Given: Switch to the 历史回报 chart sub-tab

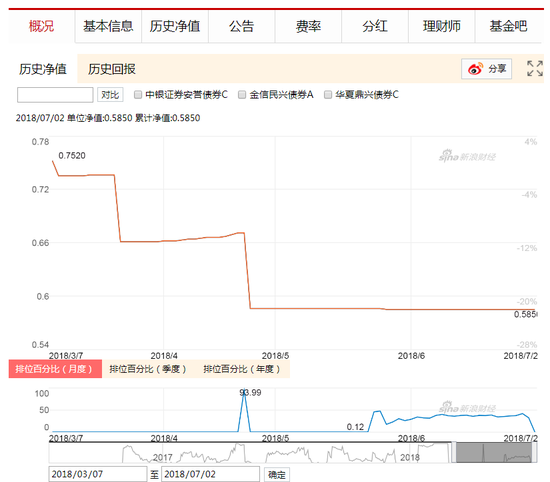Looking at the screenshot, I should 112,69.
